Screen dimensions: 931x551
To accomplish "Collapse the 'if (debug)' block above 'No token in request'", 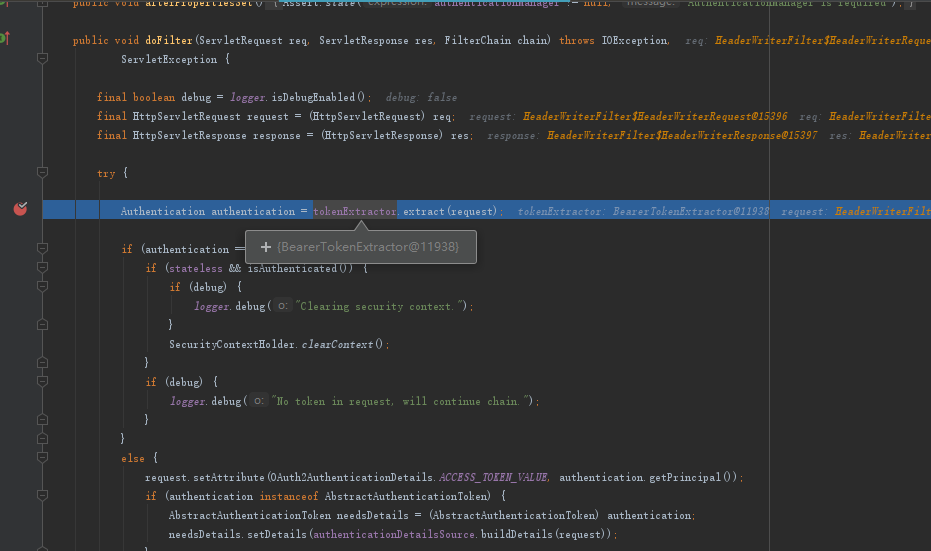I will click(42, 381).
